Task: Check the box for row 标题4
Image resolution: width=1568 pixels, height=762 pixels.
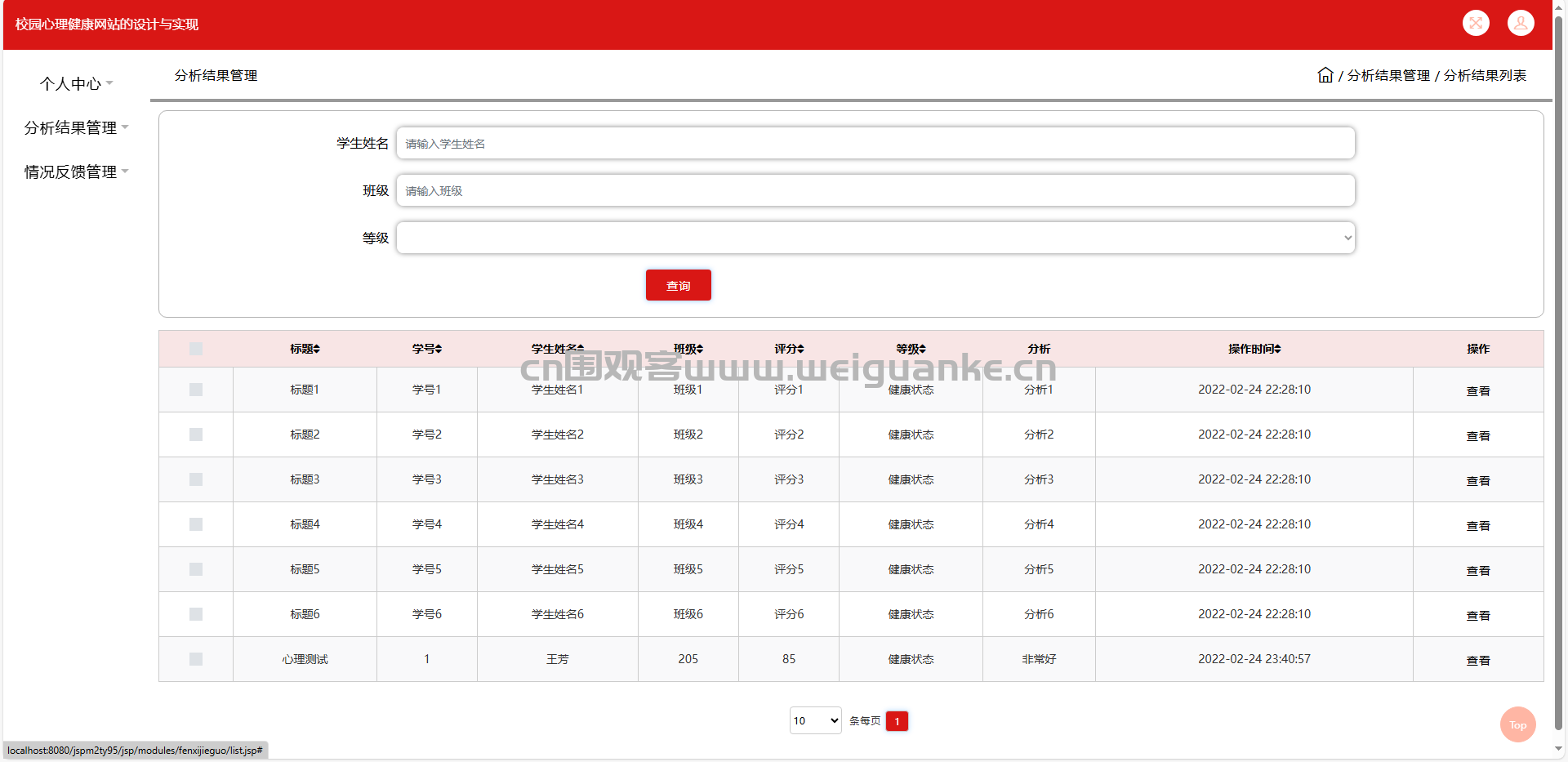Action: pyautogui.click(x=196, y=524)
